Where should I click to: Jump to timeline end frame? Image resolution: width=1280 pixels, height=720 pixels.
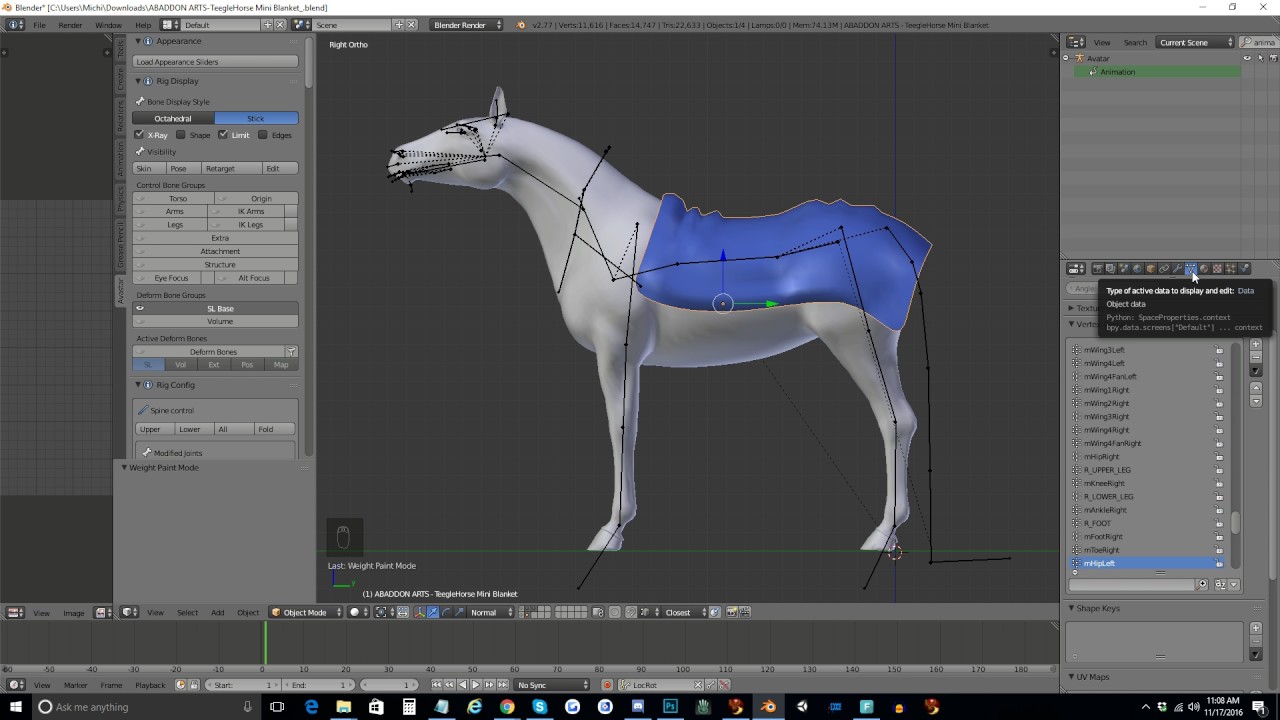[501, 685]
